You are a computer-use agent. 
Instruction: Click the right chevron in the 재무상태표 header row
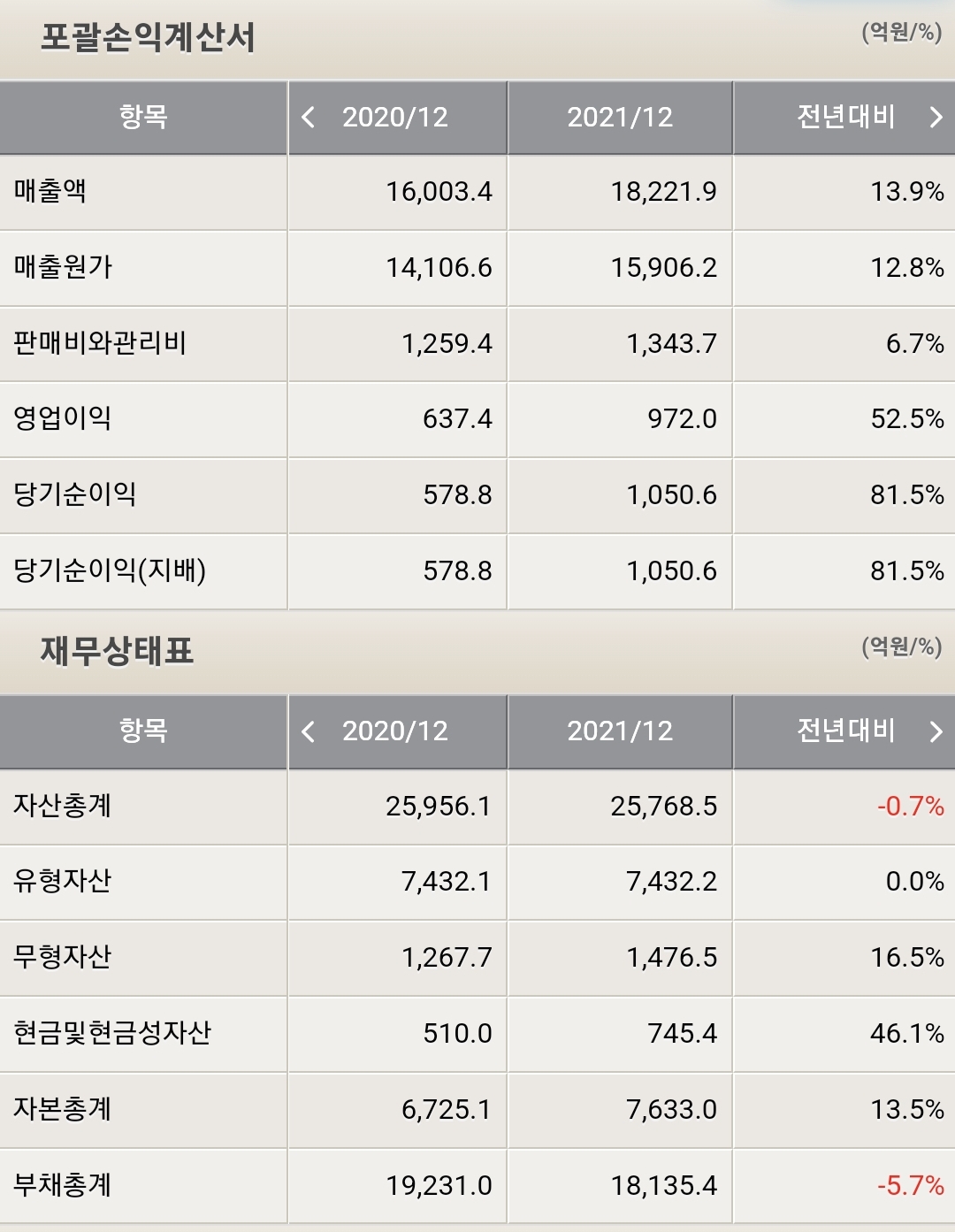coord(936,731)
